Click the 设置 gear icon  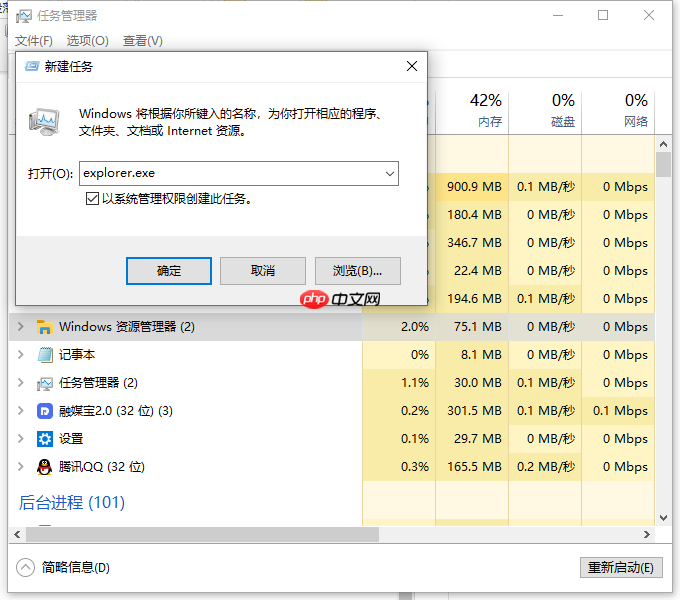[45, 439]
